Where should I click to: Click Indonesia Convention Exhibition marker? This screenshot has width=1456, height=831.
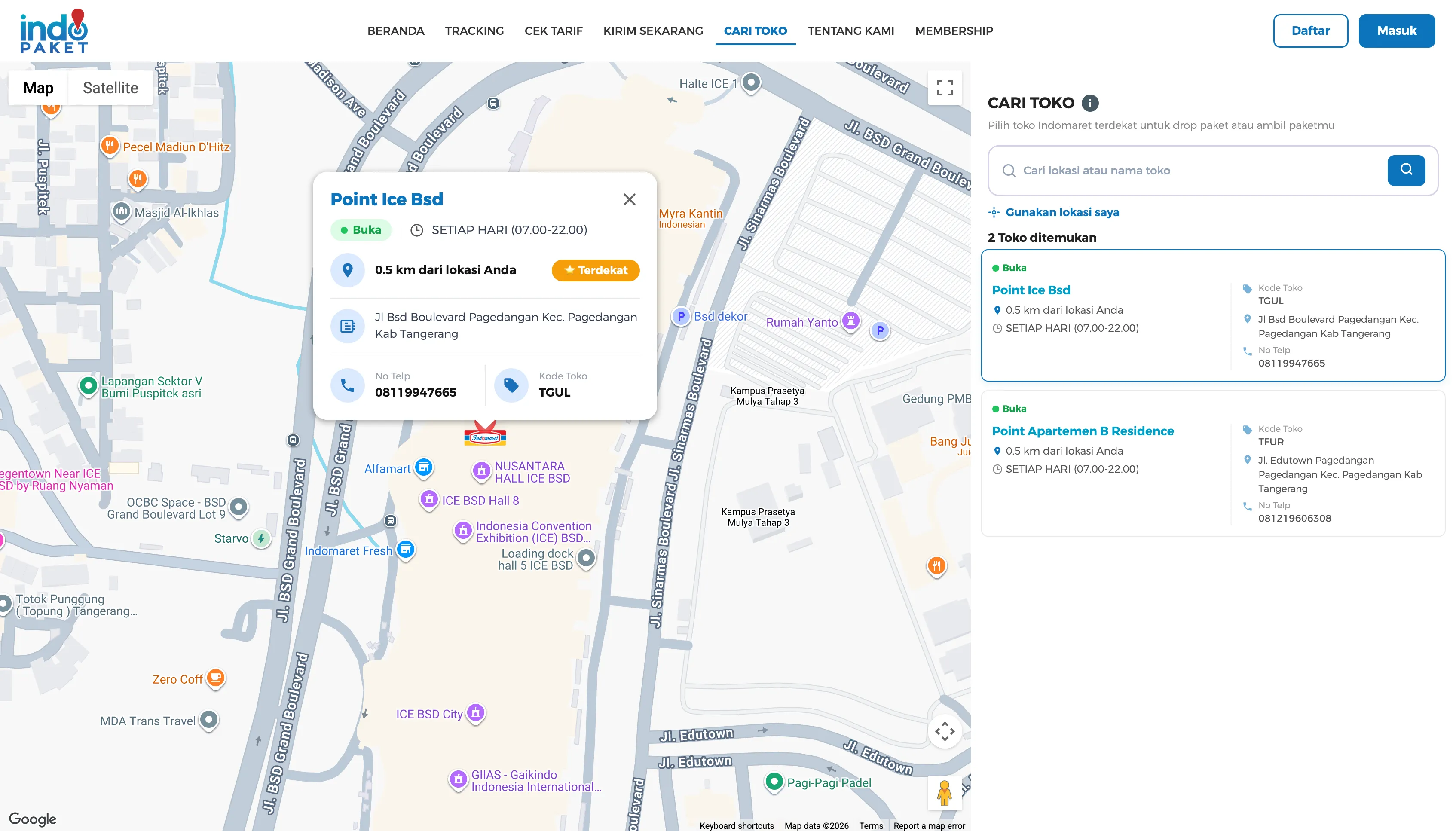pos(463,531)
